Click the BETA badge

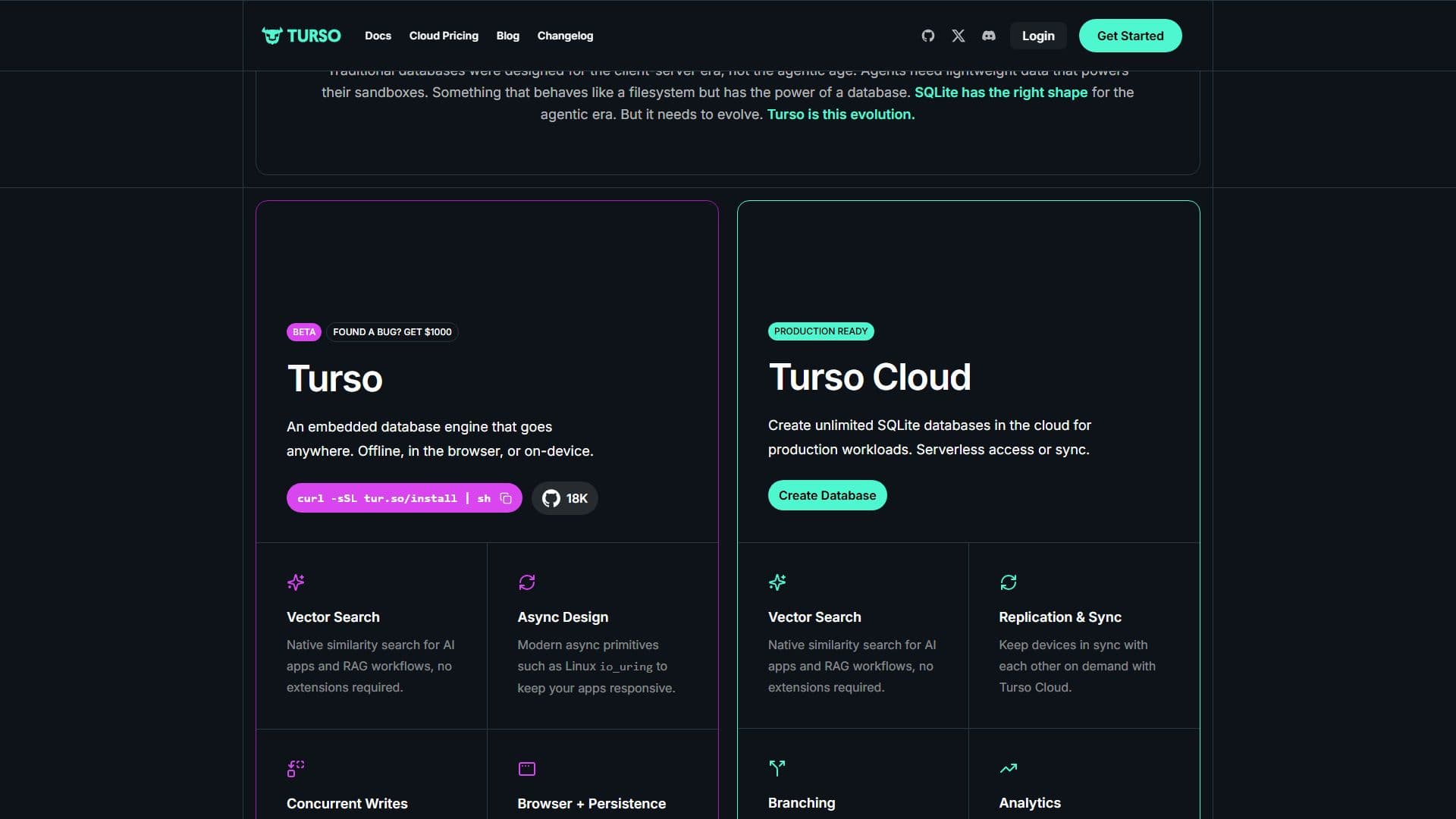tap(304, 332)
